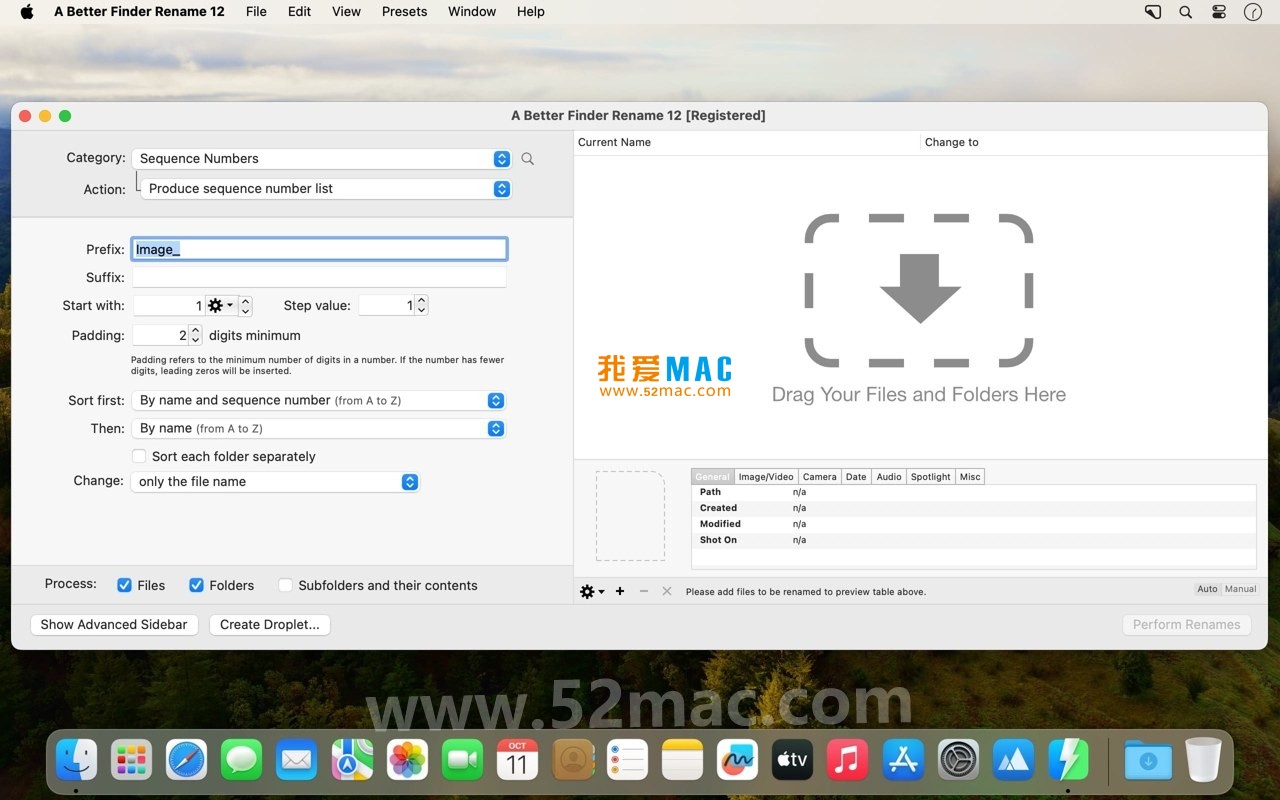Switch preview mode to Manual
The height and width of the screenshot is (800, 1280).
tap(1241, 589)
